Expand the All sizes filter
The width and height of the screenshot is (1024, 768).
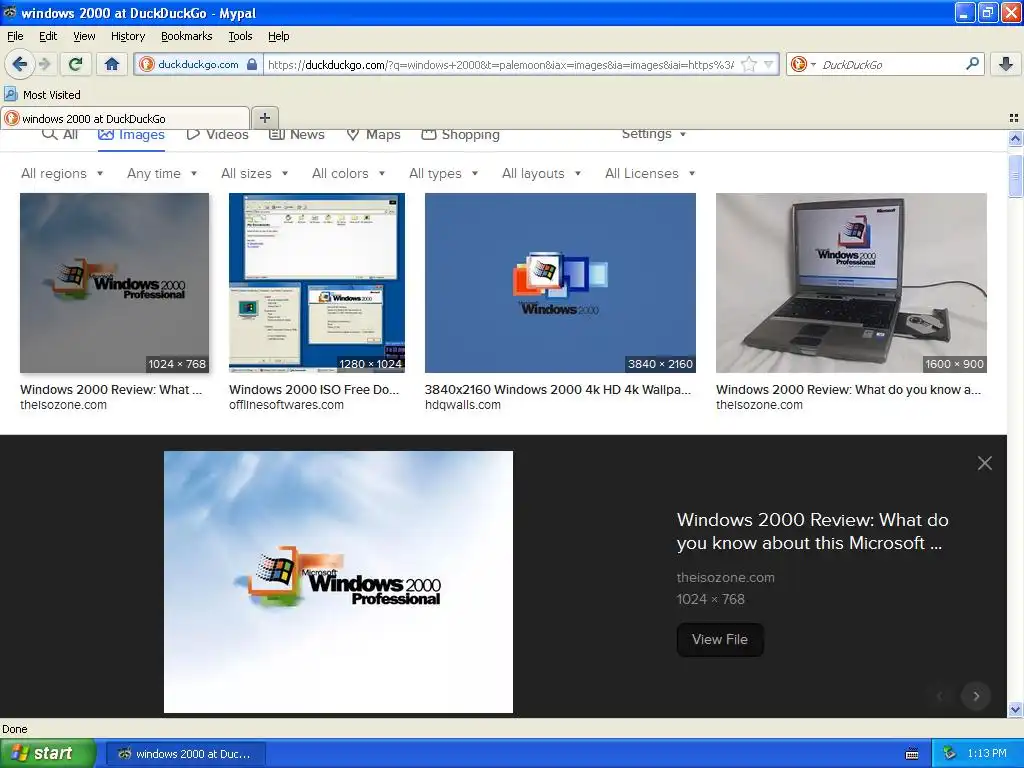pyautogui.click(x=255, y=173)
